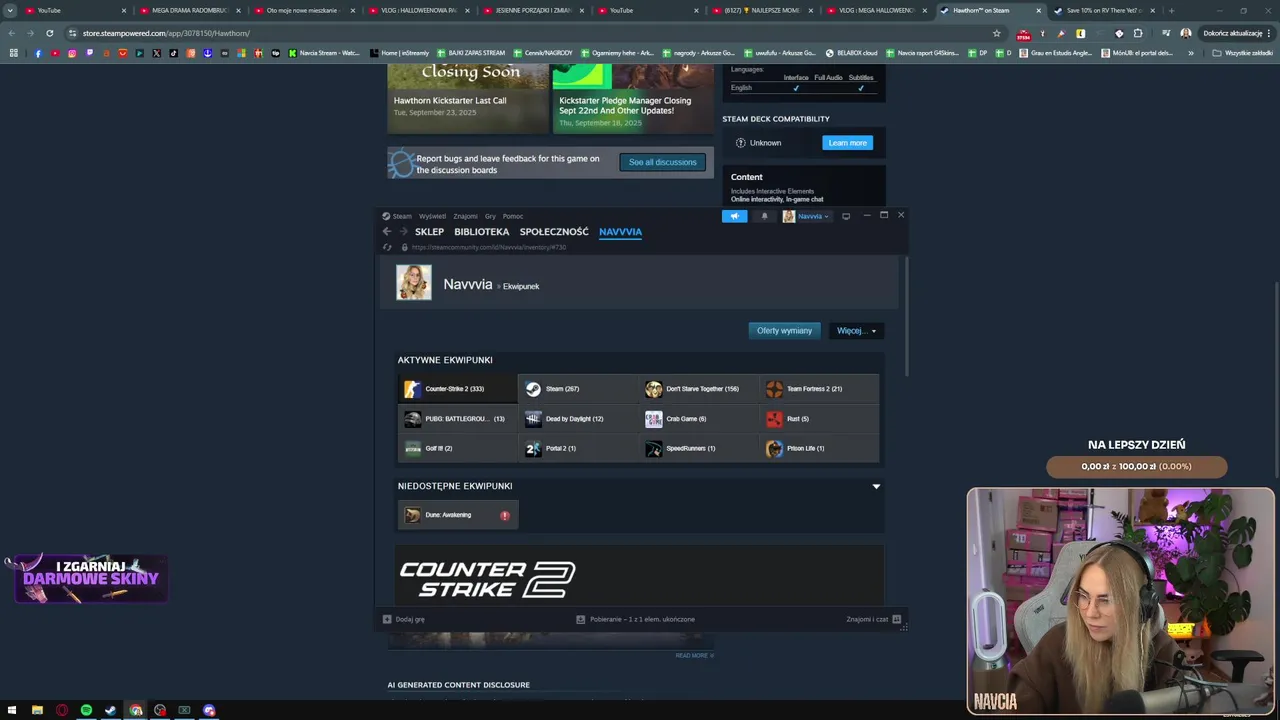The image size is (1280, 720).
Task: Open Znajomi menu
Action: point(465,216)
